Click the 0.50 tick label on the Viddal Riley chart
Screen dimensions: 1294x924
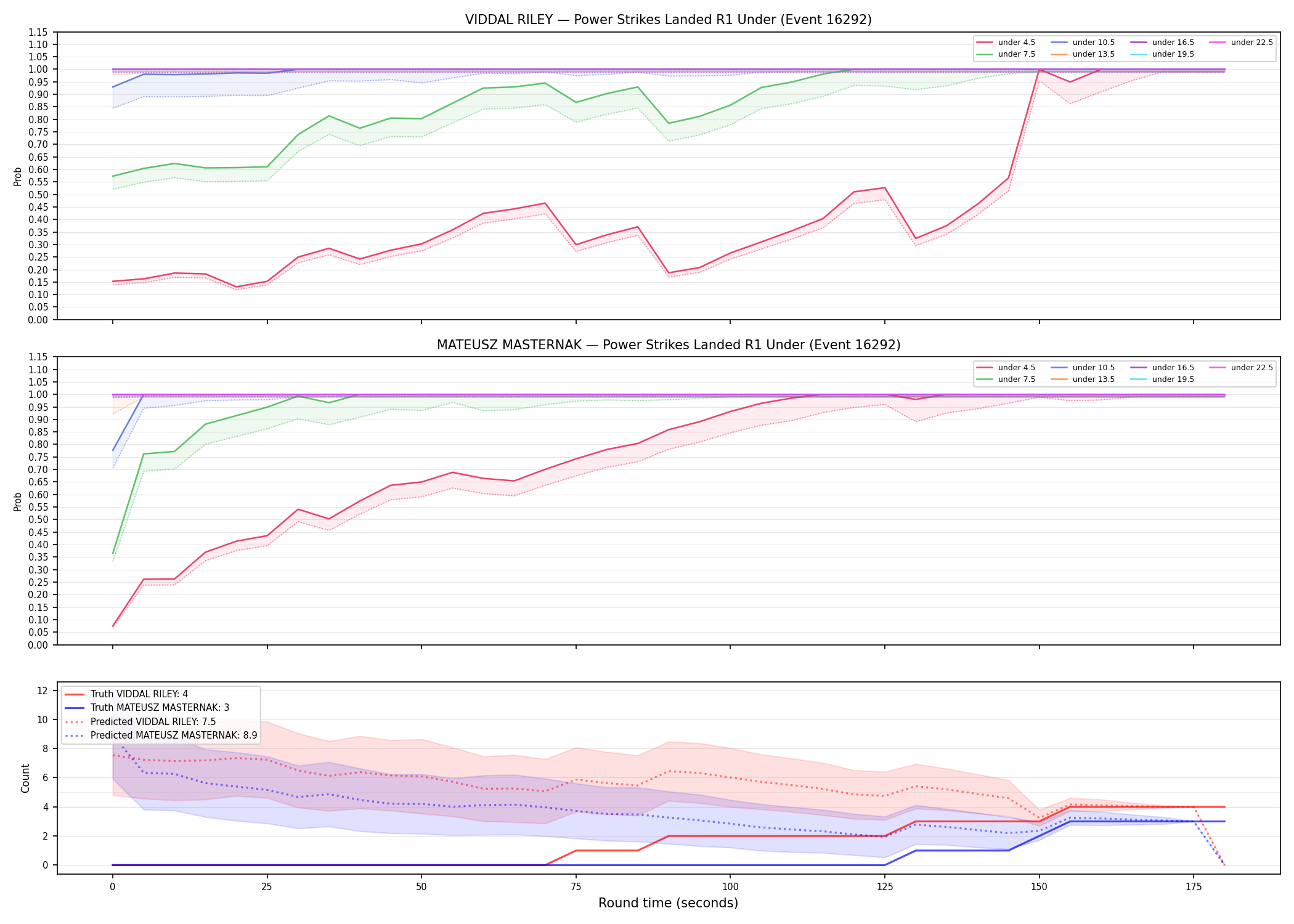[38, 195]
